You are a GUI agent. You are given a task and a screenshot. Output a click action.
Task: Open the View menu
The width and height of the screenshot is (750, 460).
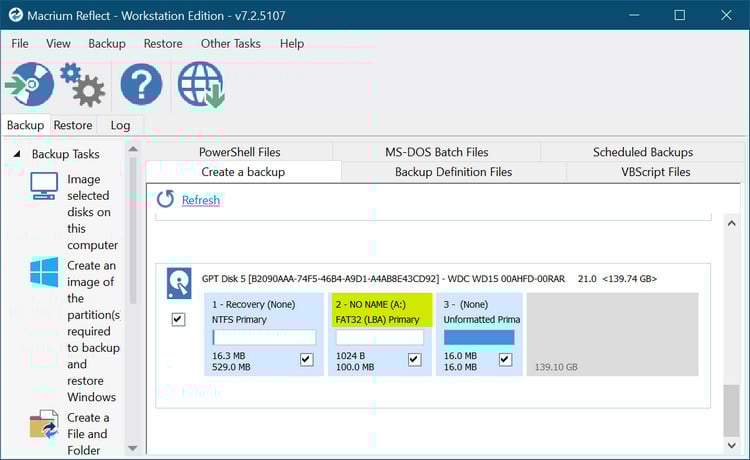[x=58, y=44]
